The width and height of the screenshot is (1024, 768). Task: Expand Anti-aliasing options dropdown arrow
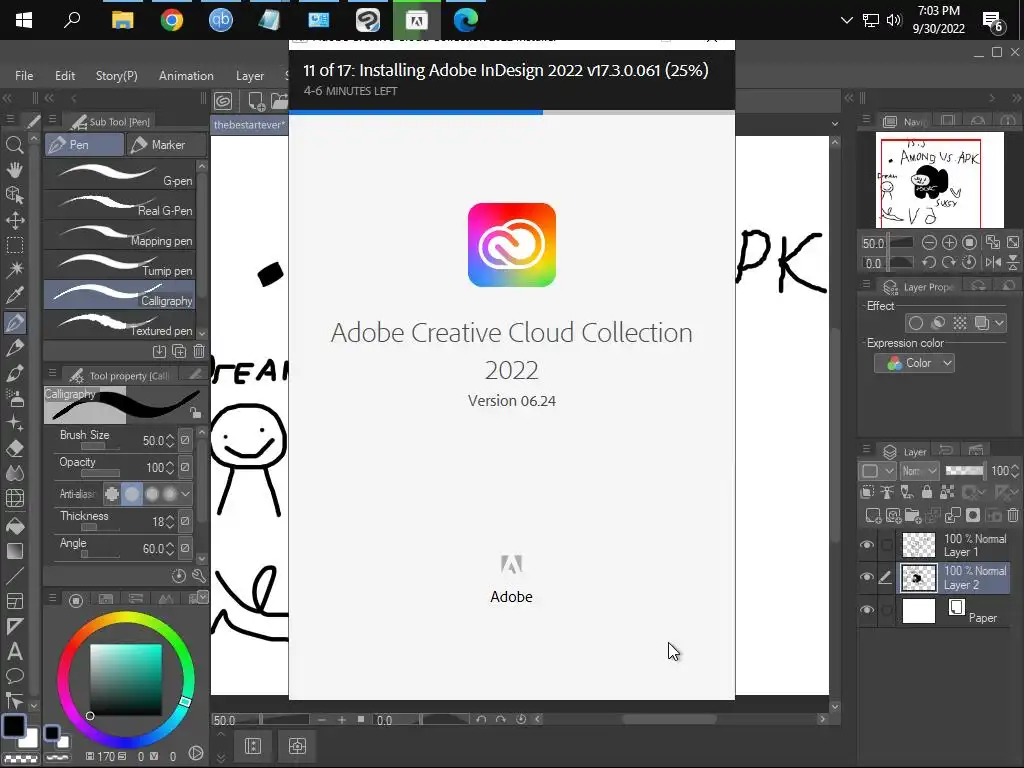click(x=185, y=494)
